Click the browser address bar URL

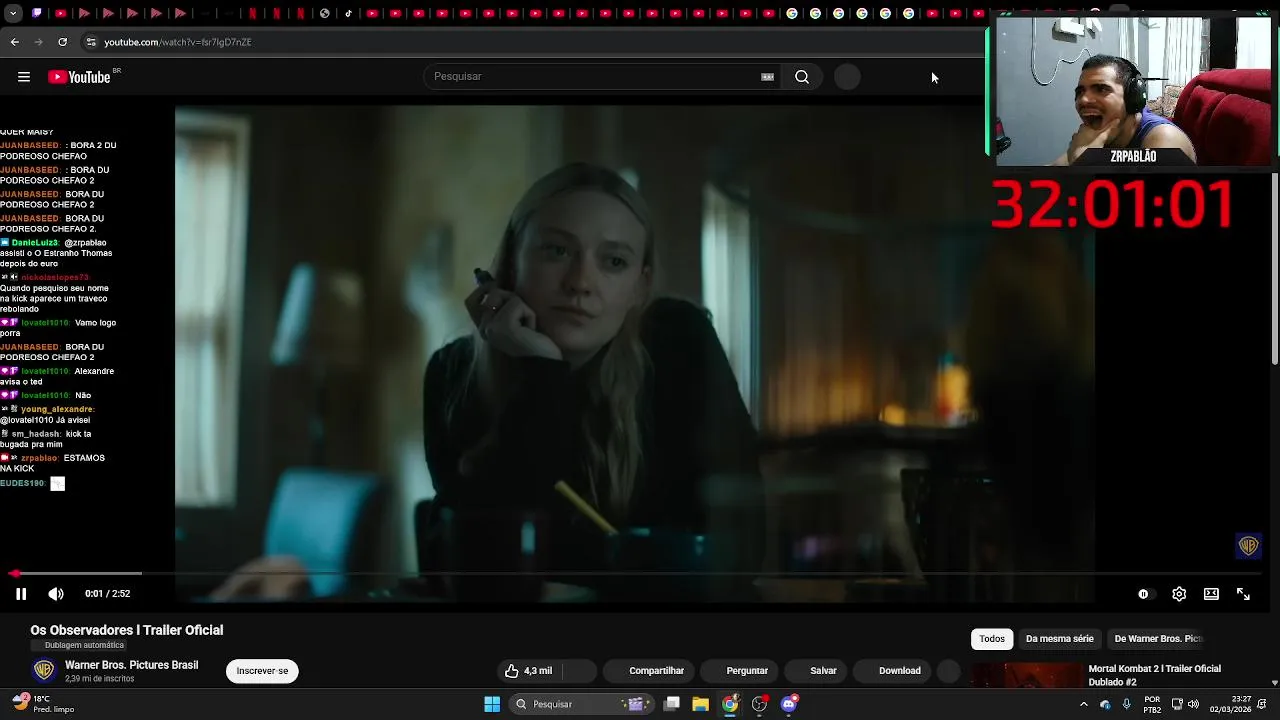(178, 42)
